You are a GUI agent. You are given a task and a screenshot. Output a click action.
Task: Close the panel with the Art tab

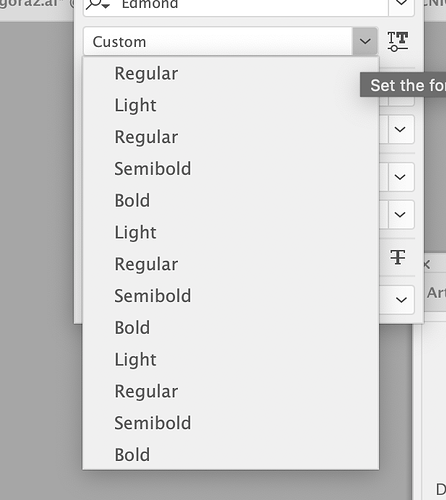click(x=426, y=265)
